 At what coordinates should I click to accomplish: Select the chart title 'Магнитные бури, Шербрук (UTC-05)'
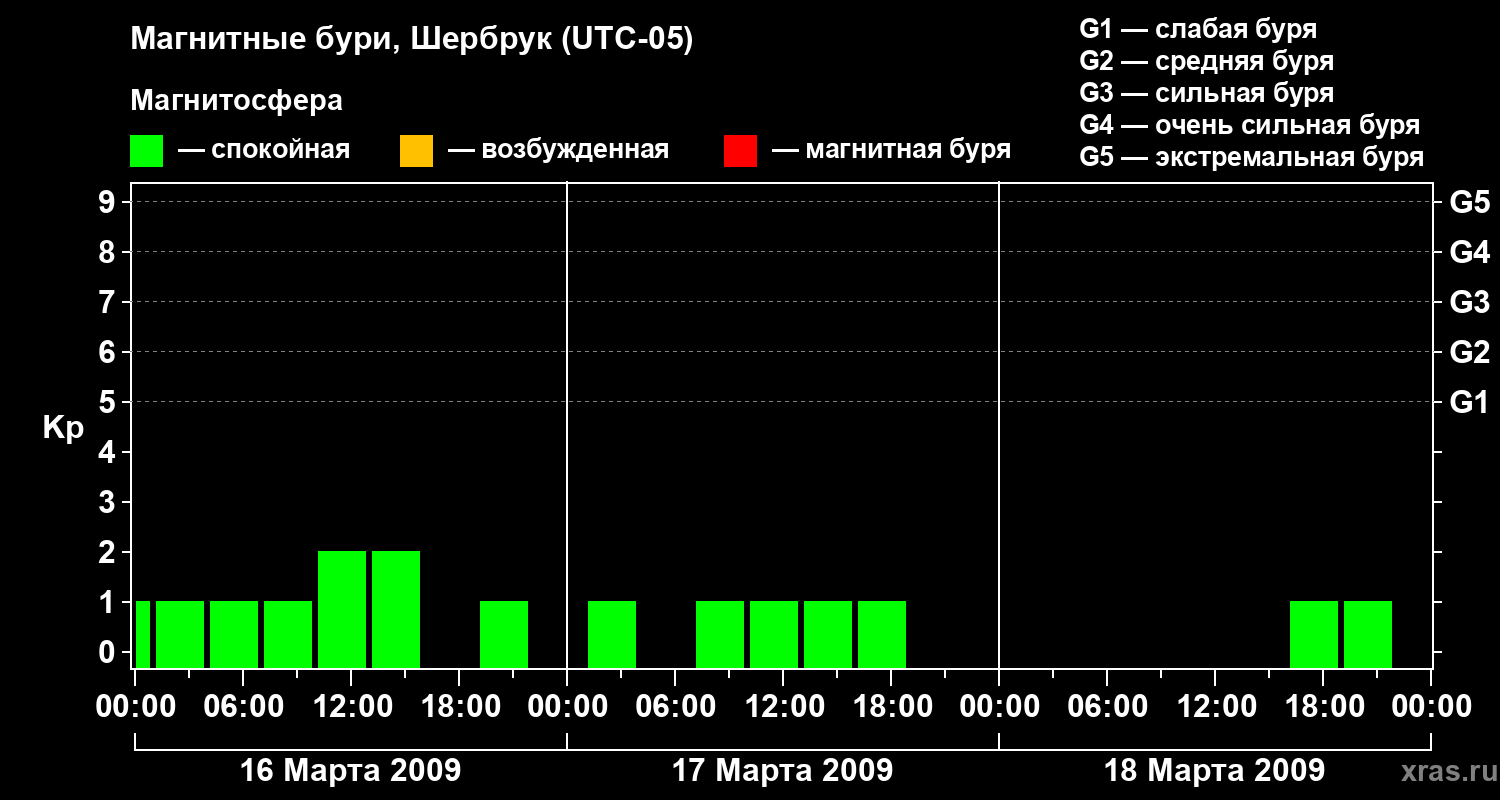tap(411, 41)
